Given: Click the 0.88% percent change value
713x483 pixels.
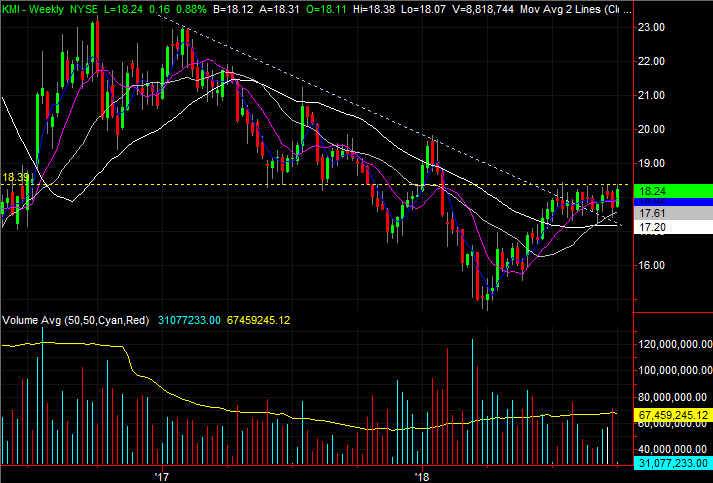Looking at the screenshot, I should coord(190,9).
